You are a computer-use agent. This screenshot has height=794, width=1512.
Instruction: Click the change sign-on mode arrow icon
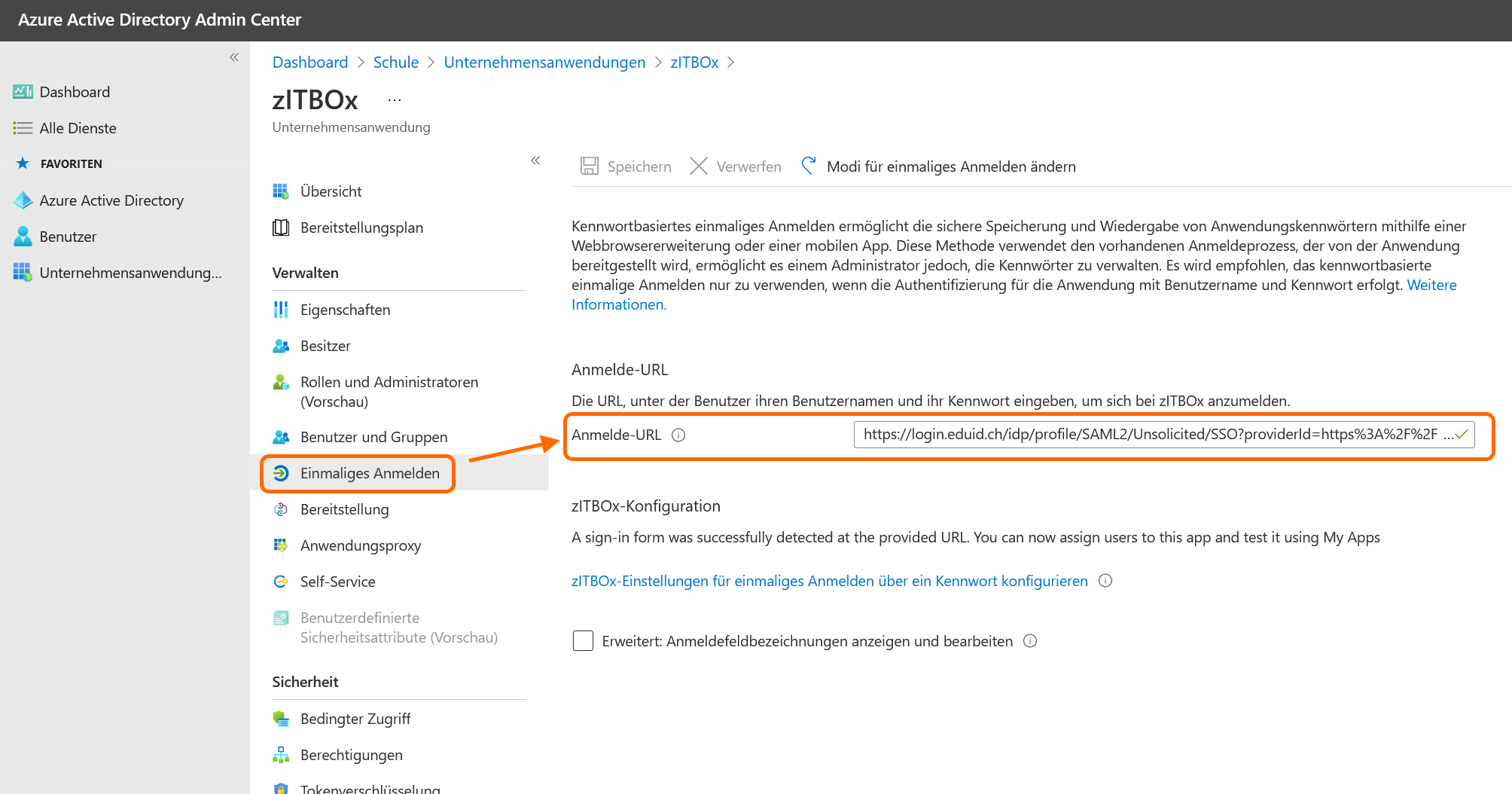809,166
